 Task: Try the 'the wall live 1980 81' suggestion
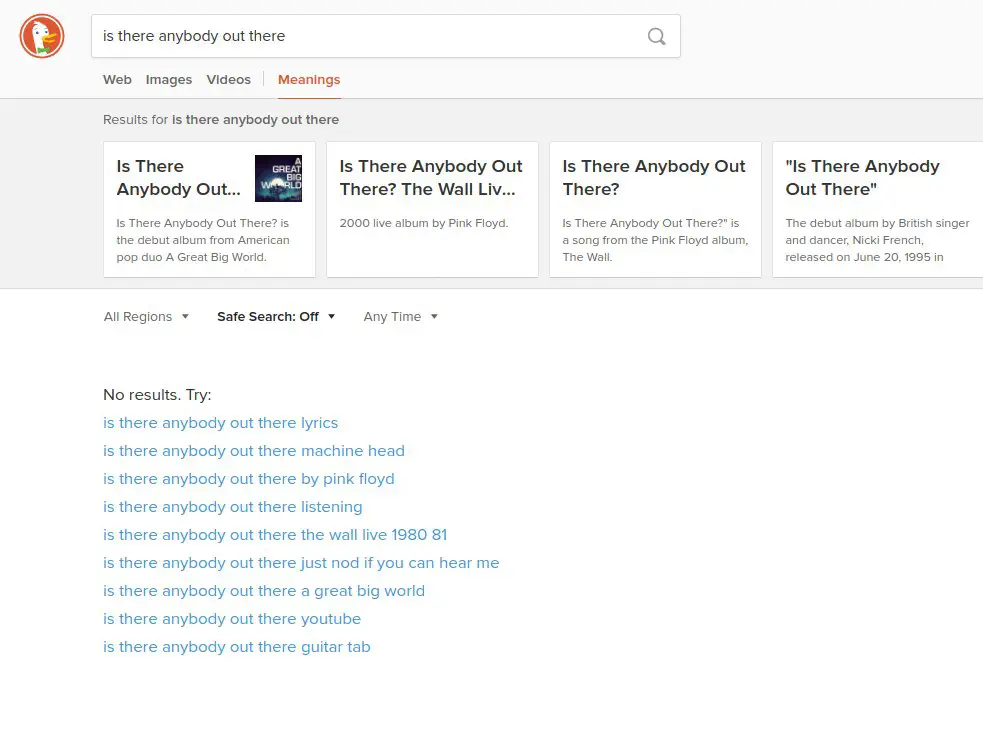tap(275, 535)
